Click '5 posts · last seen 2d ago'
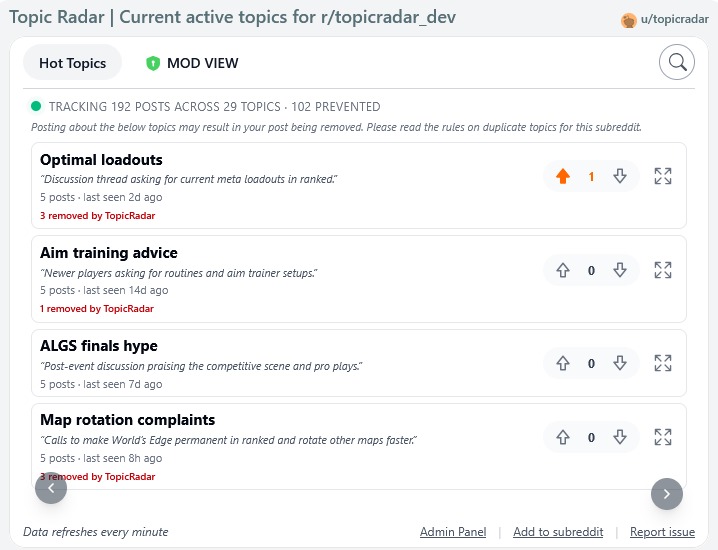Image resolution: width=718 pixels, height=550 pixels. (101, 197)
